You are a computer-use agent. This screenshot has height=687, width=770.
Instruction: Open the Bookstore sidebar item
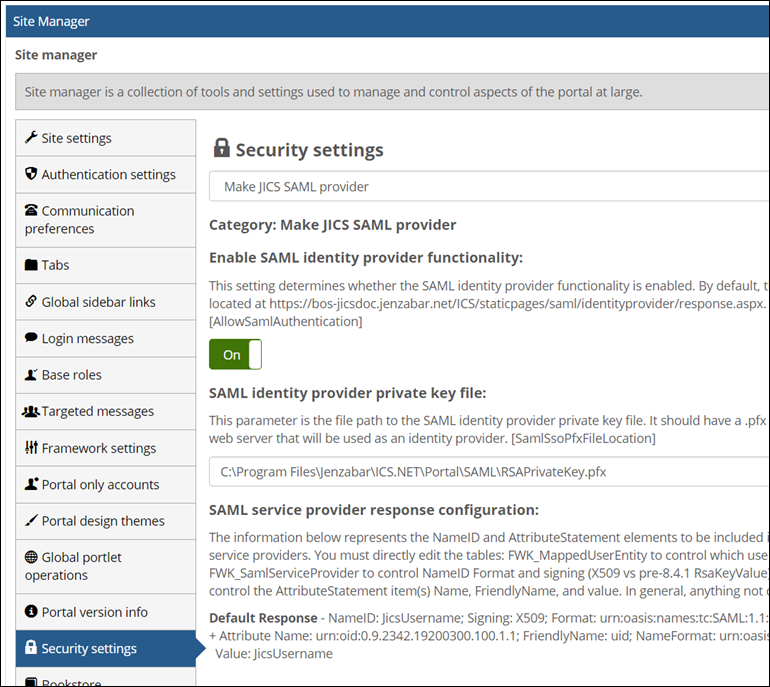point(106,678)
